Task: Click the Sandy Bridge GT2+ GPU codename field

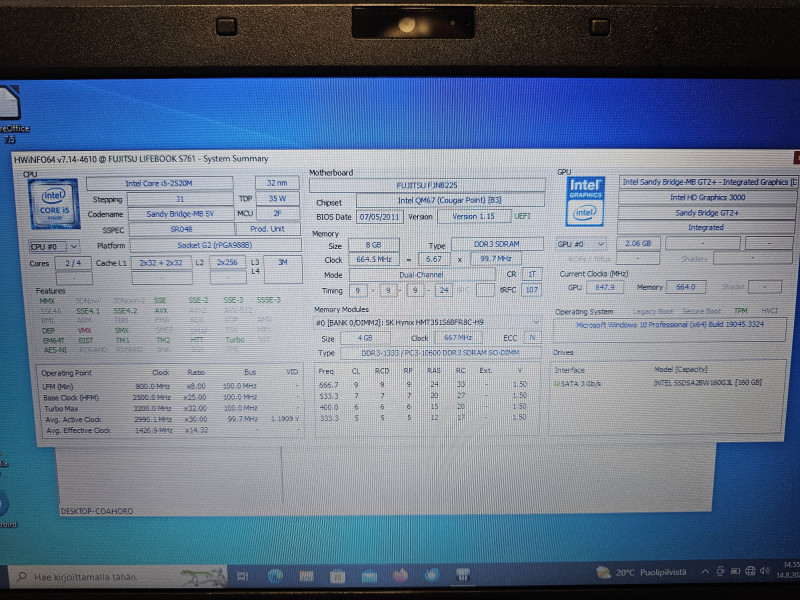Action: 707,213
